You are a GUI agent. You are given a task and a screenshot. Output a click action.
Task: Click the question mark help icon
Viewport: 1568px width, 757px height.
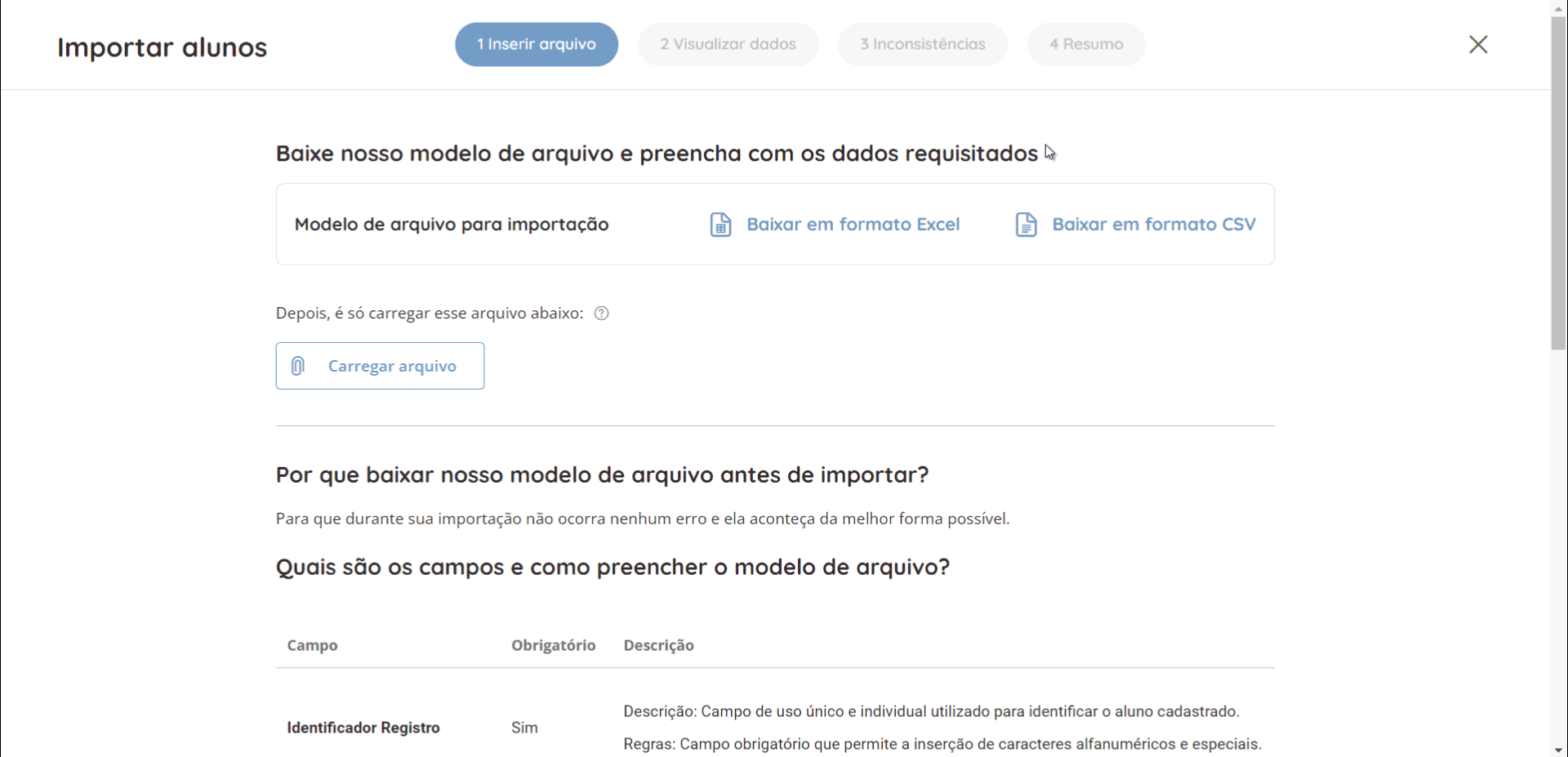pos(602,314)
